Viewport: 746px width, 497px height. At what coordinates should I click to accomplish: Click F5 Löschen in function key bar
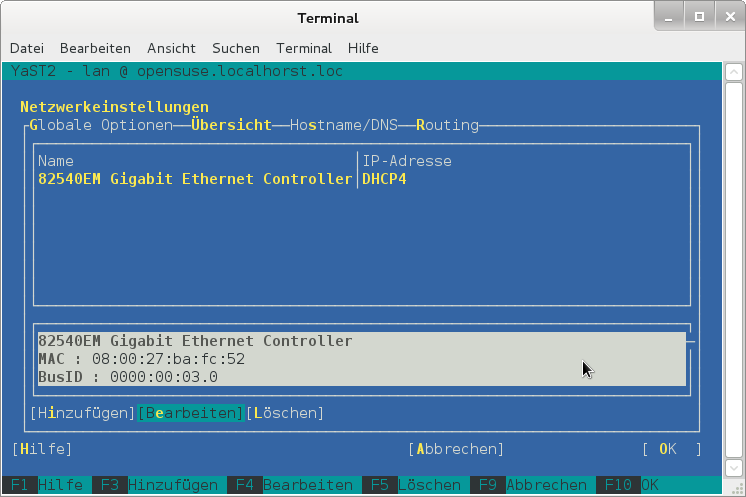tap(415, 485)
